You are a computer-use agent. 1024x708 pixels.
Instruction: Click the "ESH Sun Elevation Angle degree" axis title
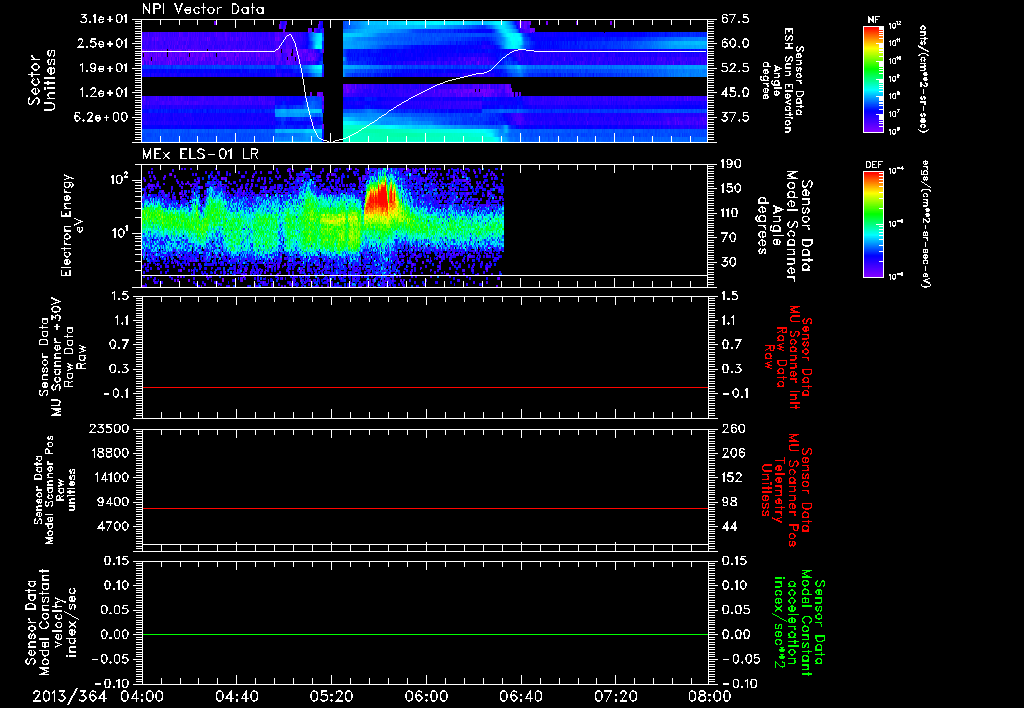(x=782, y=80)
